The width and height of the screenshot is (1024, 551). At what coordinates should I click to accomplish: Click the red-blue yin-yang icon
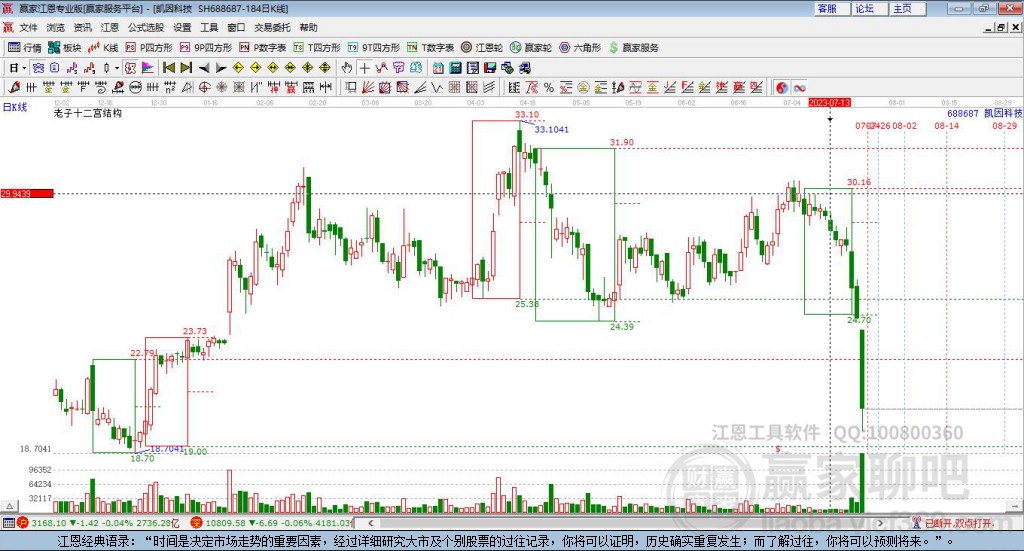coord(782,87)
